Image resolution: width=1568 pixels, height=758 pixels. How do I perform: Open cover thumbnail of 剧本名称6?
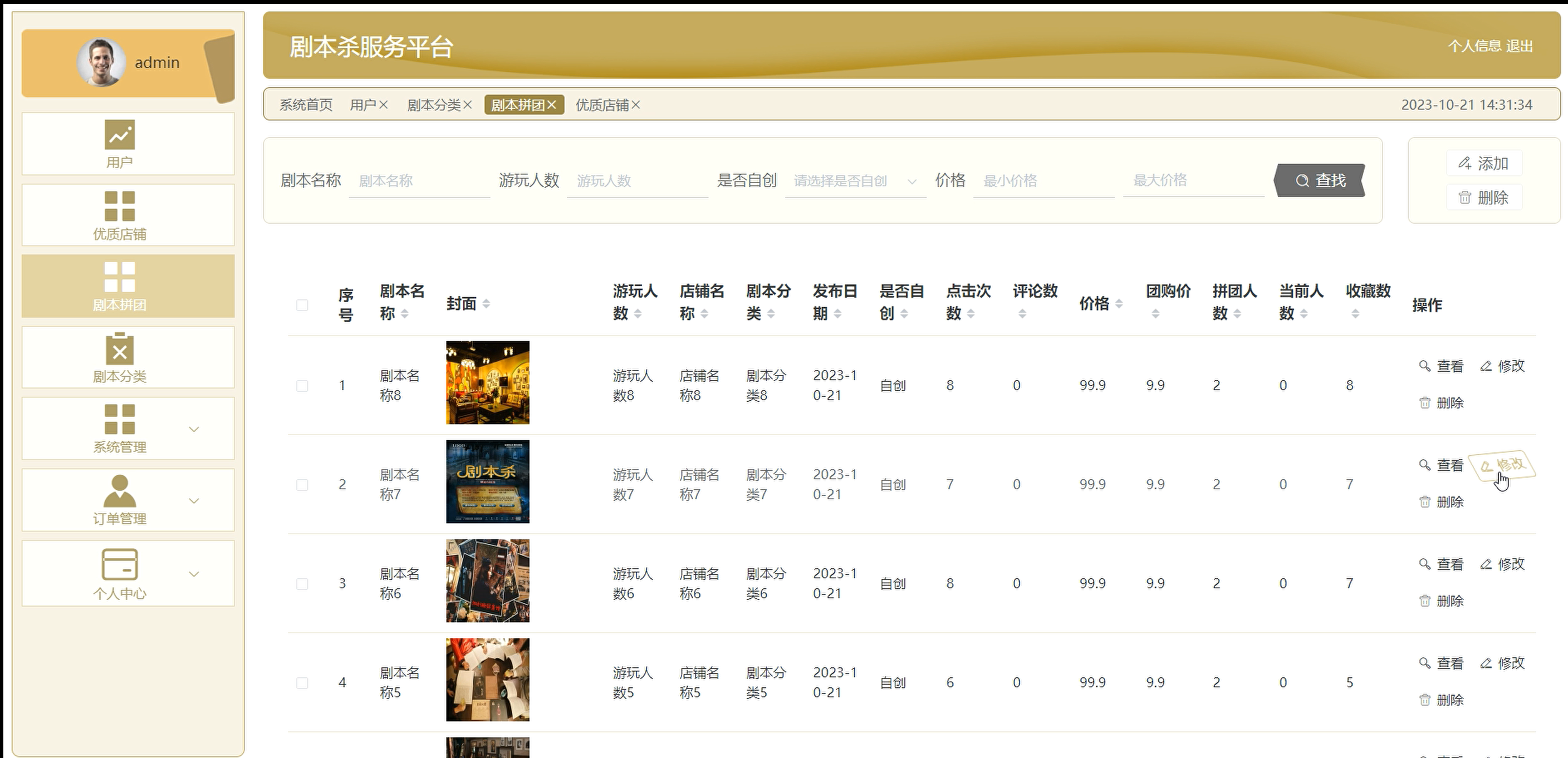coord(488,581)
